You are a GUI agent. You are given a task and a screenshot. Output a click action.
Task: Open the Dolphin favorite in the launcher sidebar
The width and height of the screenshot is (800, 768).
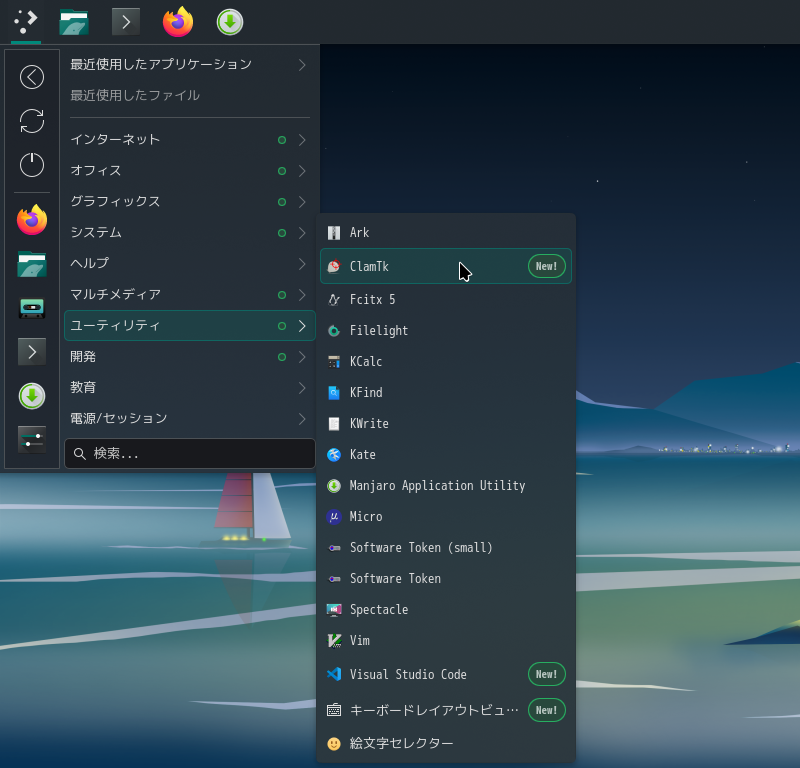coord(32,264)
